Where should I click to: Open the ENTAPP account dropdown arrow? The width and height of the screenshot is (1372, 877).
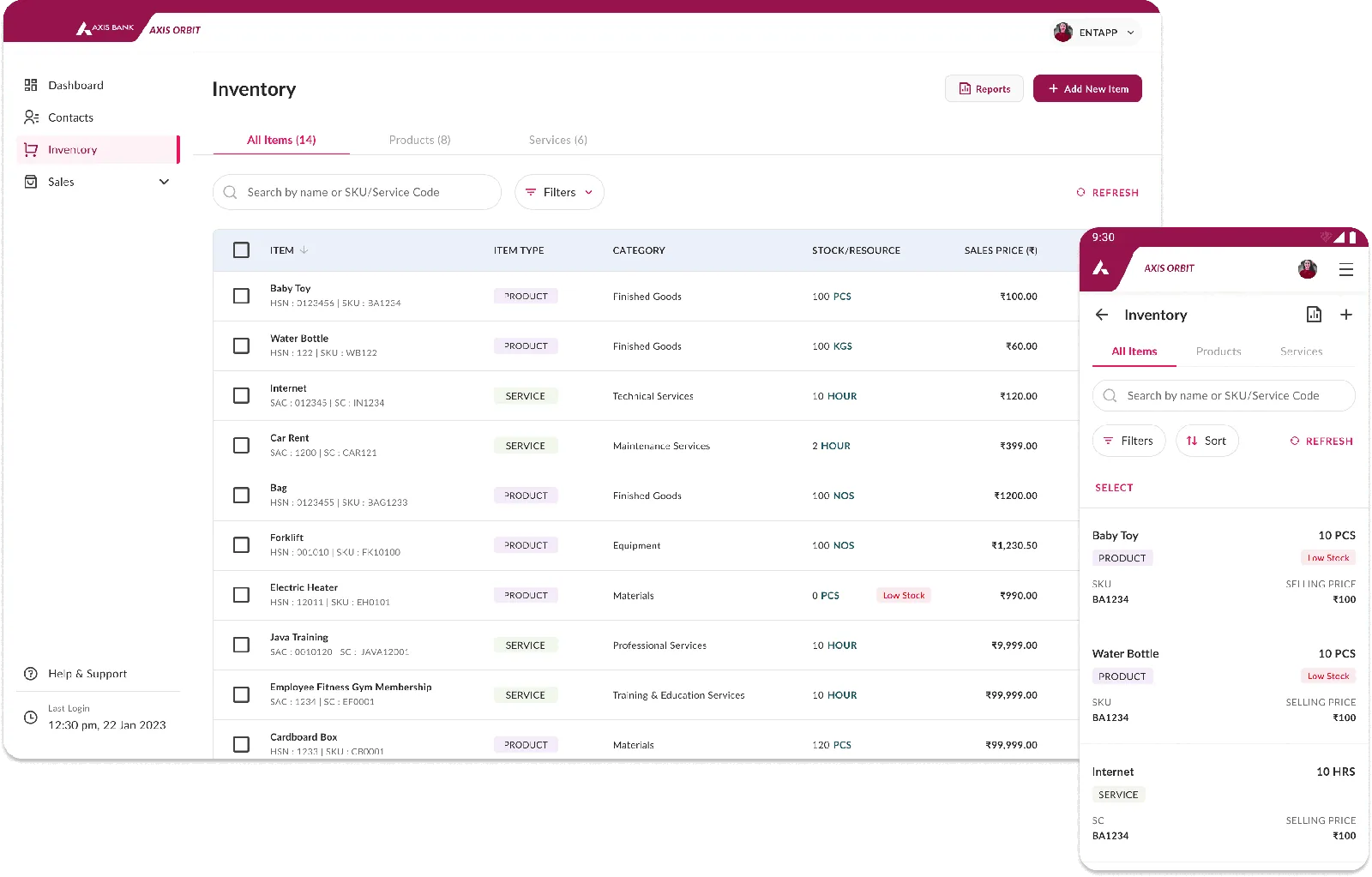[x=1130, y=33]
